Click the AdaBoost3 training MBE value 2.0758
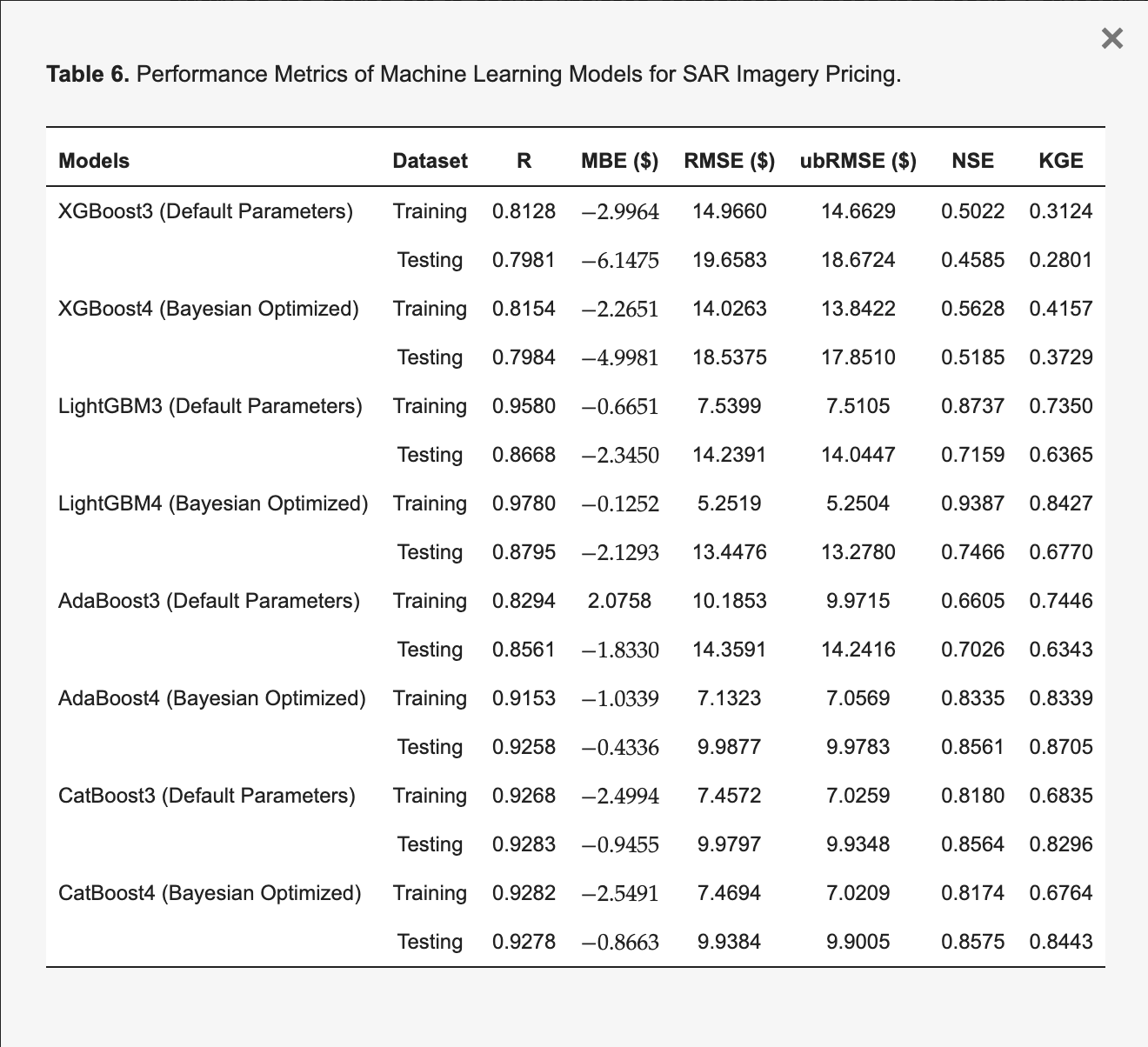 point(619,601)
